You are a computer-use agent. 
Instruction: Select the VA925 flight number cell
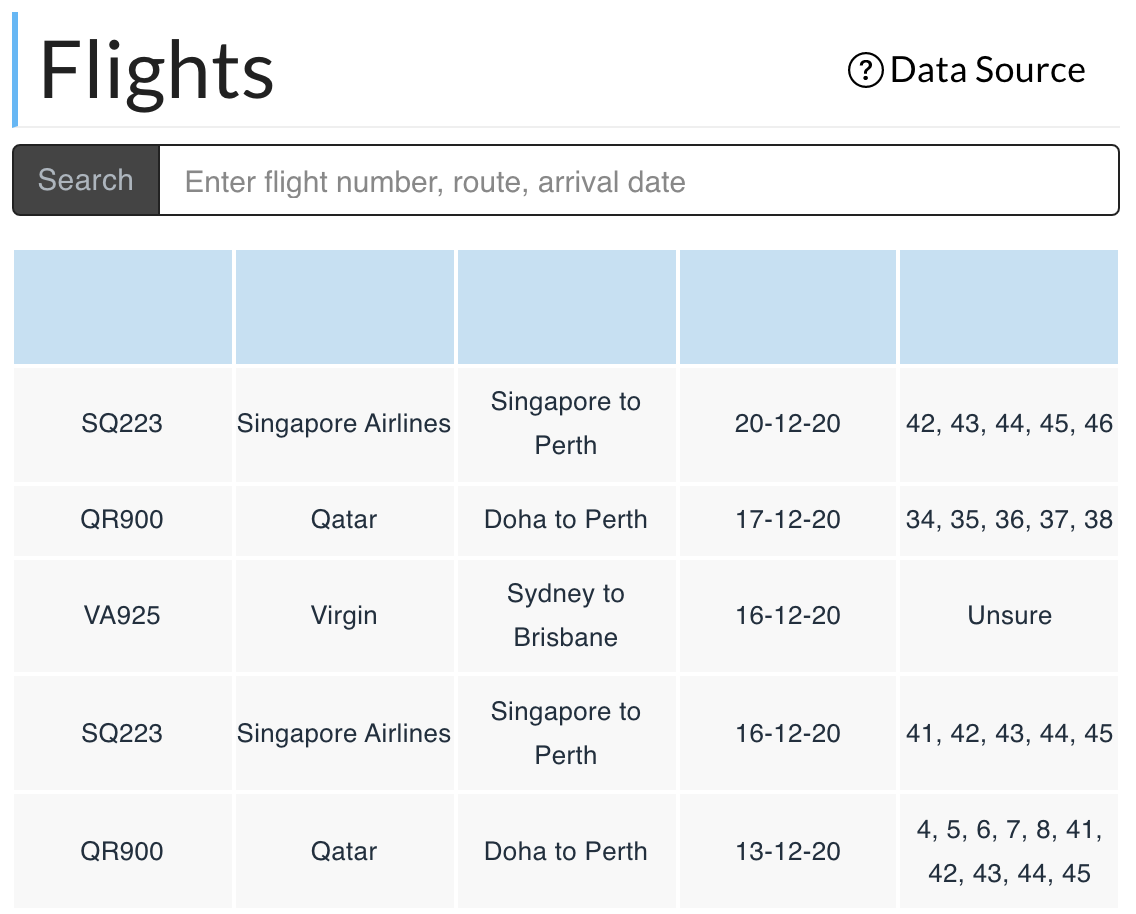pyautogui.click(x=122, y=615)
